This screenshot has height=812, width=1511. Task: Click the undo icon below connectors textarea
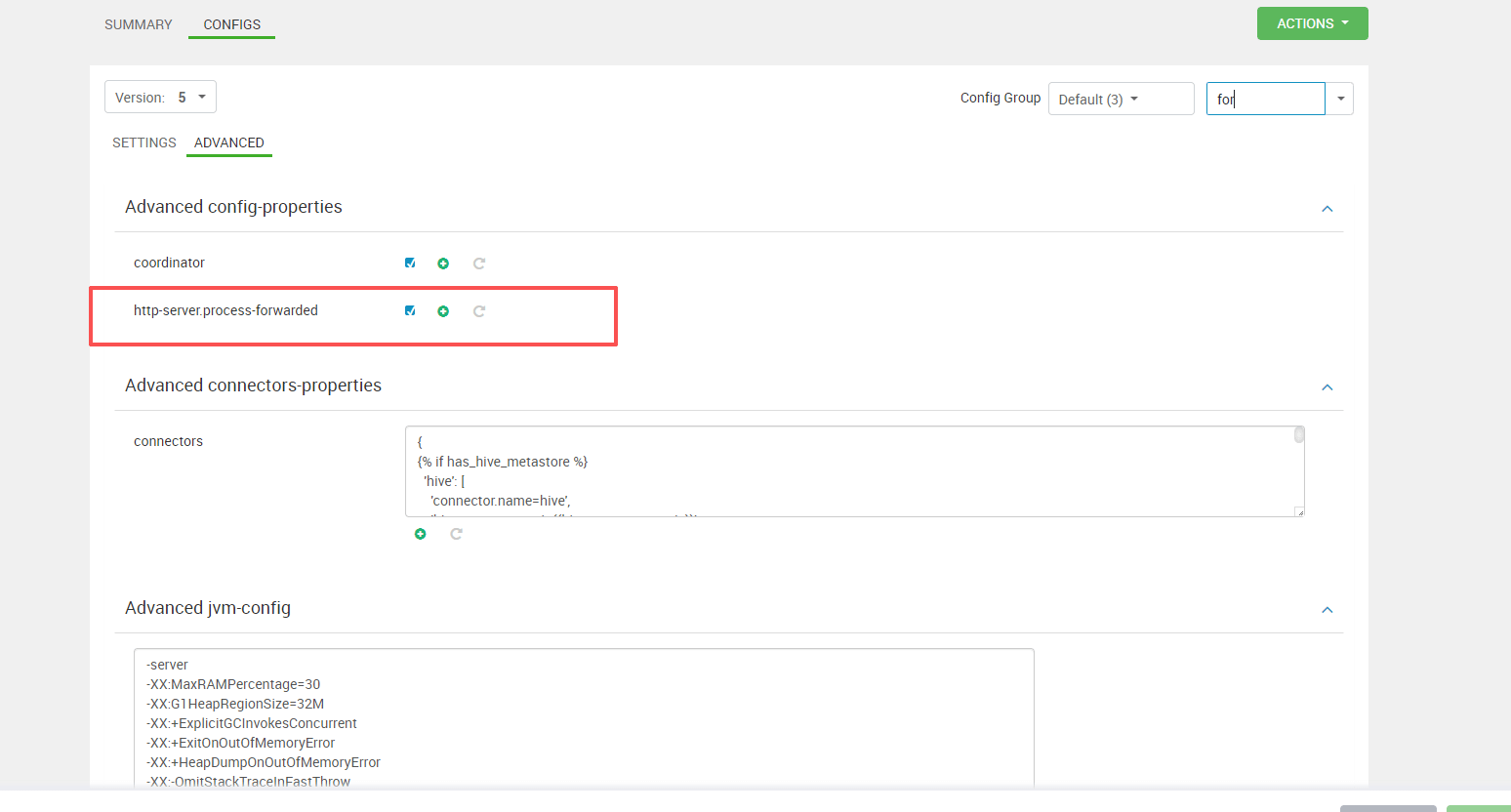pyautogui.click(x=456, y=534)
